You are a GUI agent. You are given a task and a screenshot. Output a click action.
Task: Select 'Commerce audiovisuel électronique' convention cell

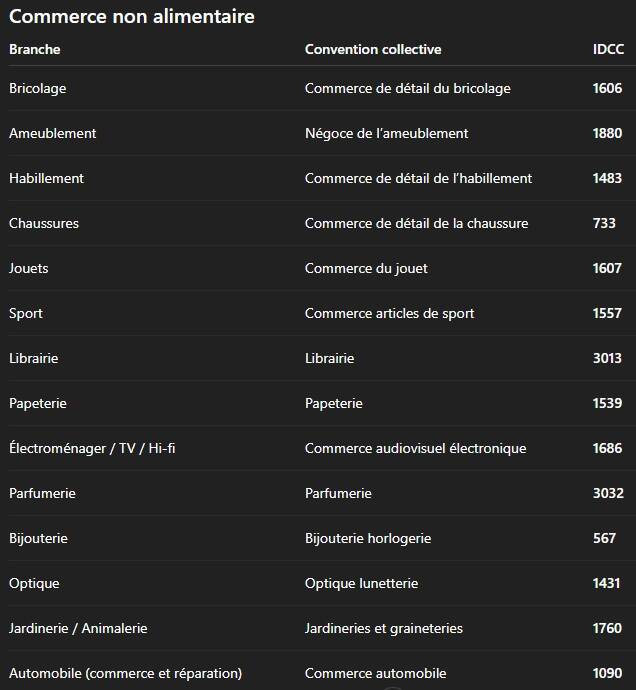coord(415,448)
